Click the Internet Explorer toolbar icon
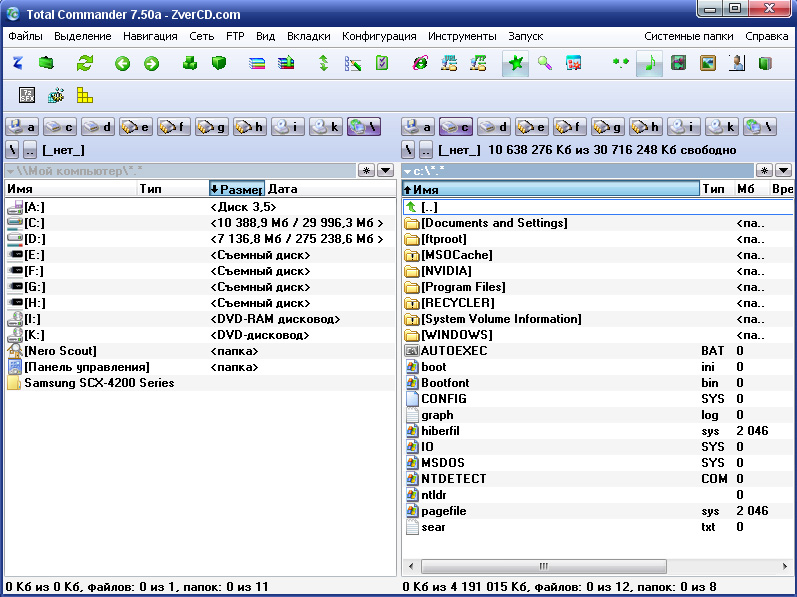Viewport: 797px width, 597px height. pyautogui.click(x=420, y=64)
